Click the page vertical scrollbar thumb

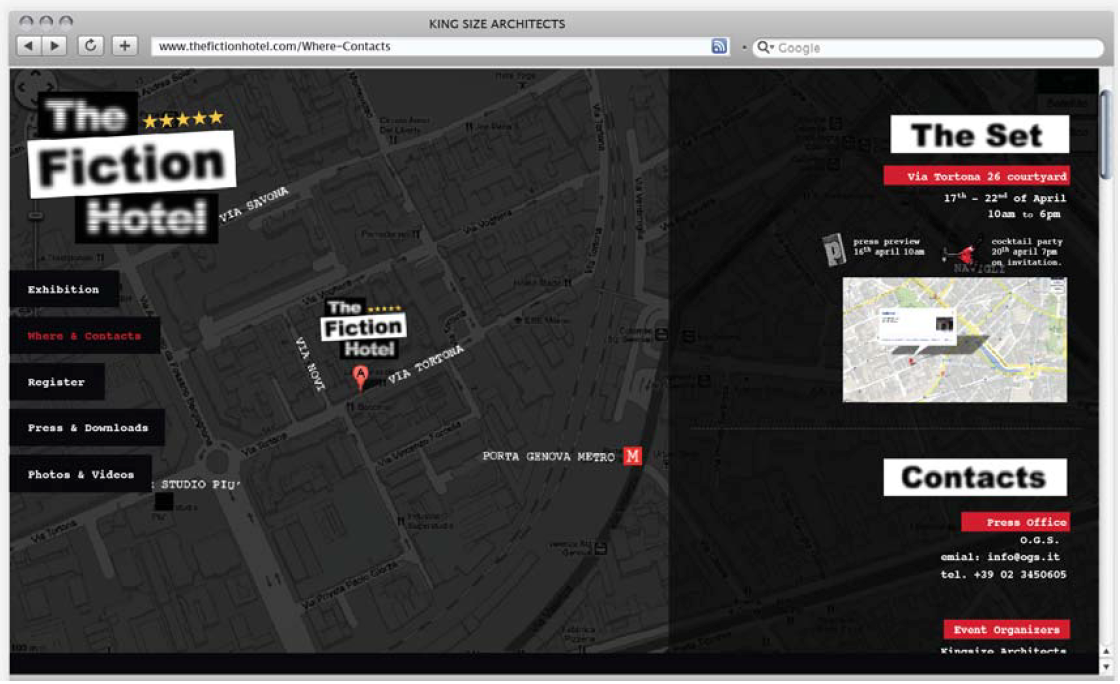click(1106, 136)
